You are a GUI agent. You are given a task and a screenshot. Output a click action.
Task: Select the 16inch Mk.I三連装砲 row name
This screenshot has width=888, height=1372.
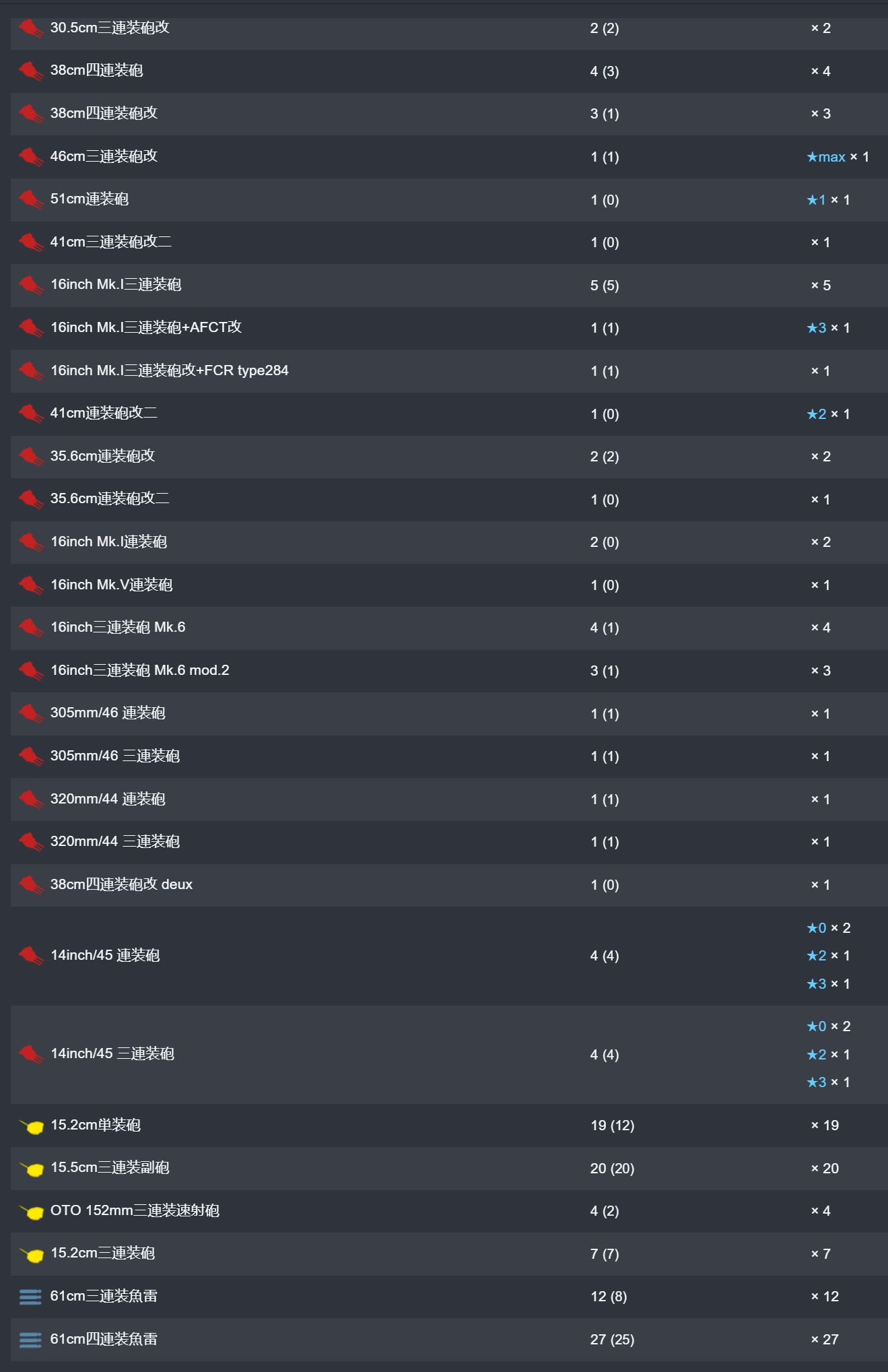[116, 285]
